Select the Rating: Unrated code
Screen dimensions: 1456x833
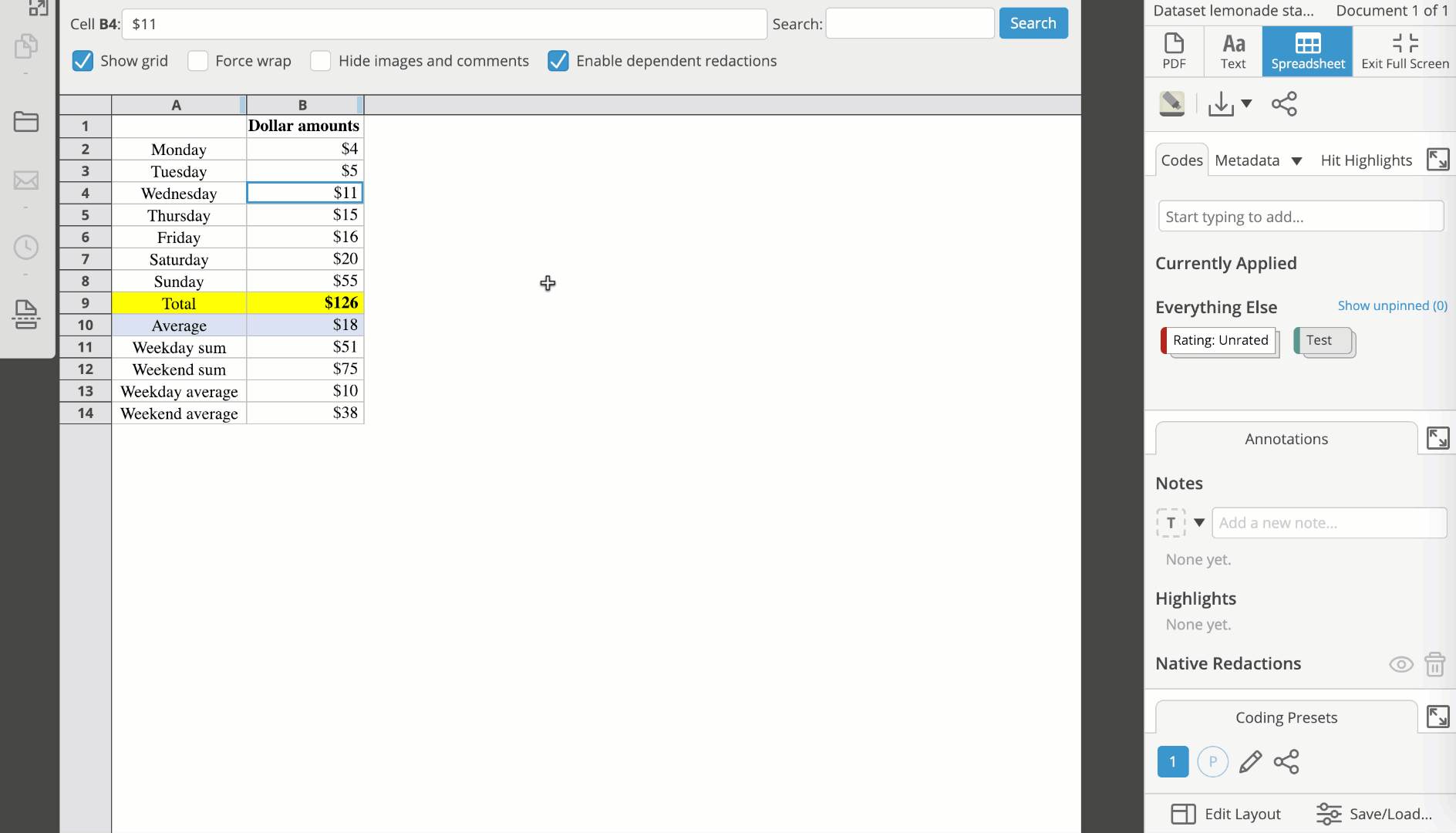click(1219, 340)
